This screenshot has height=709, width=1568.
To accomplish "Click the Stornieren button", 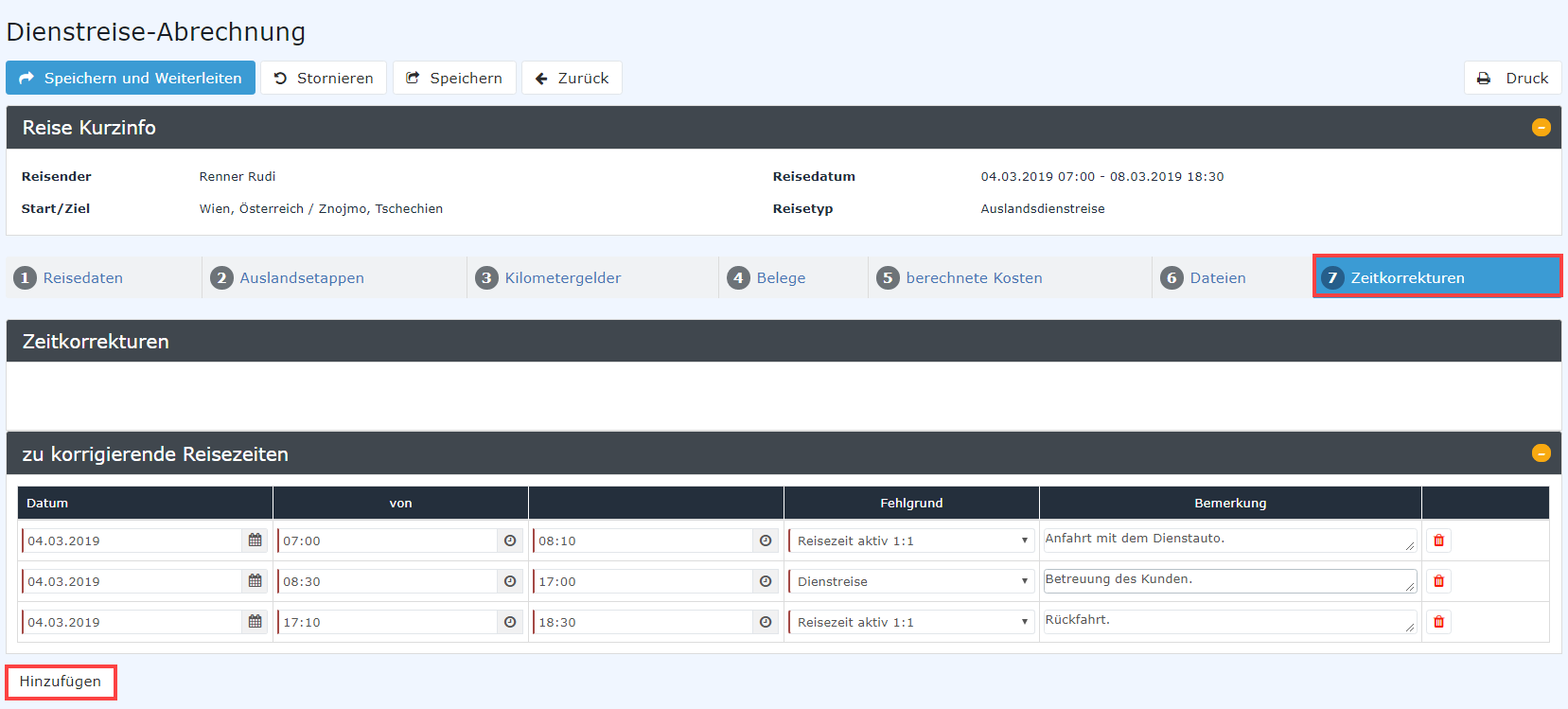I will [324, 78].
